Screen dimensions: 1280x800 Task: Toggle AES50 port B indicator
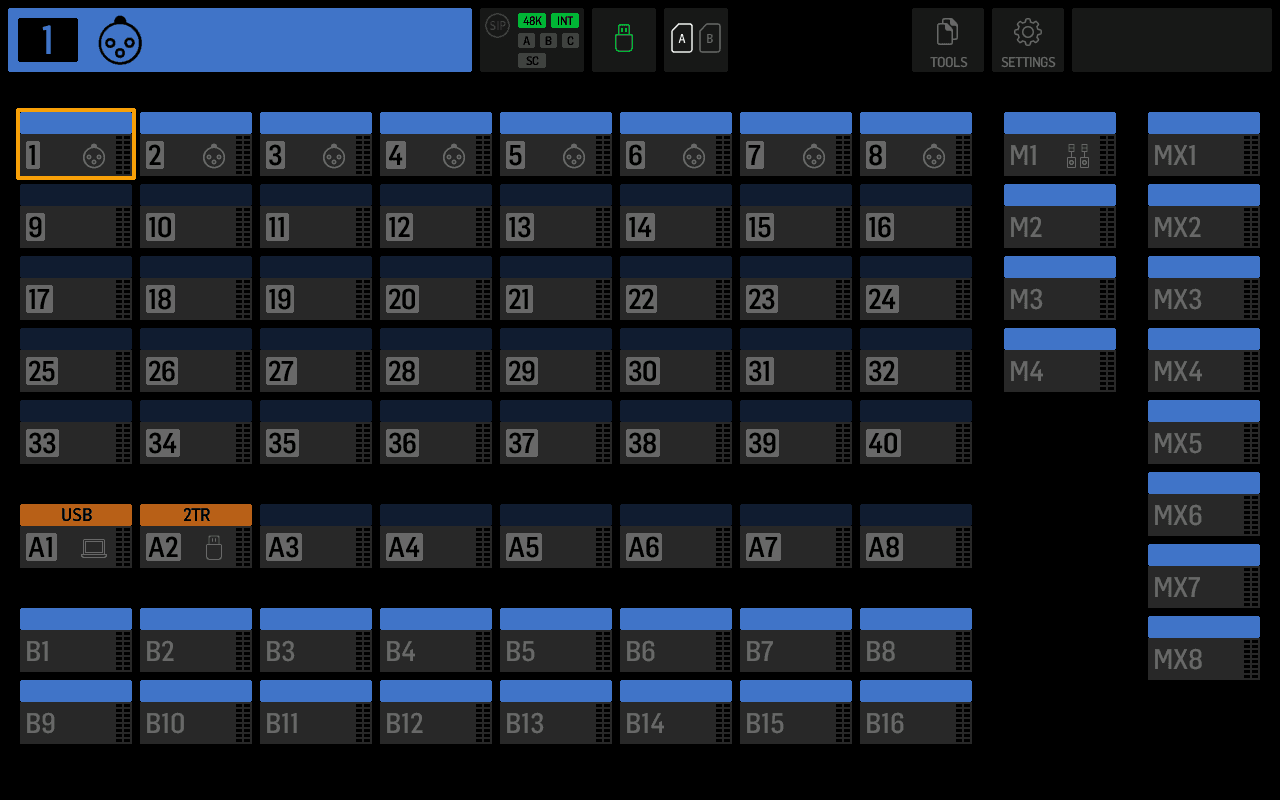tap(548, 41)
